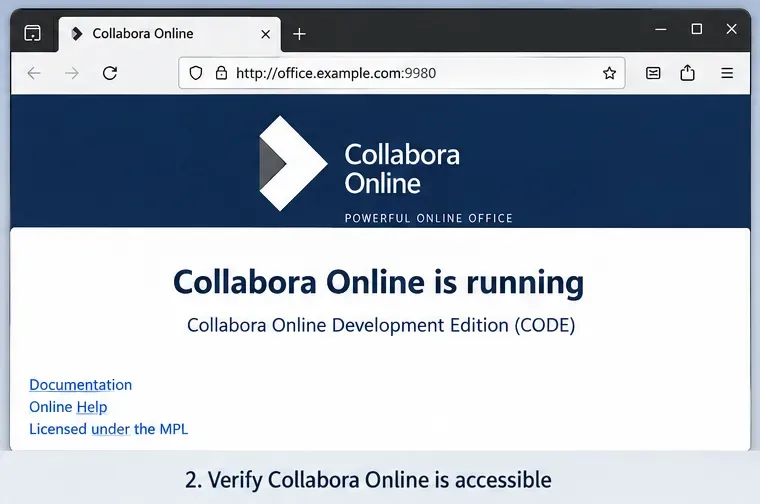Open the Documentation link
The width and height of the screenshot is (760, 504).
tap(80, 385)
